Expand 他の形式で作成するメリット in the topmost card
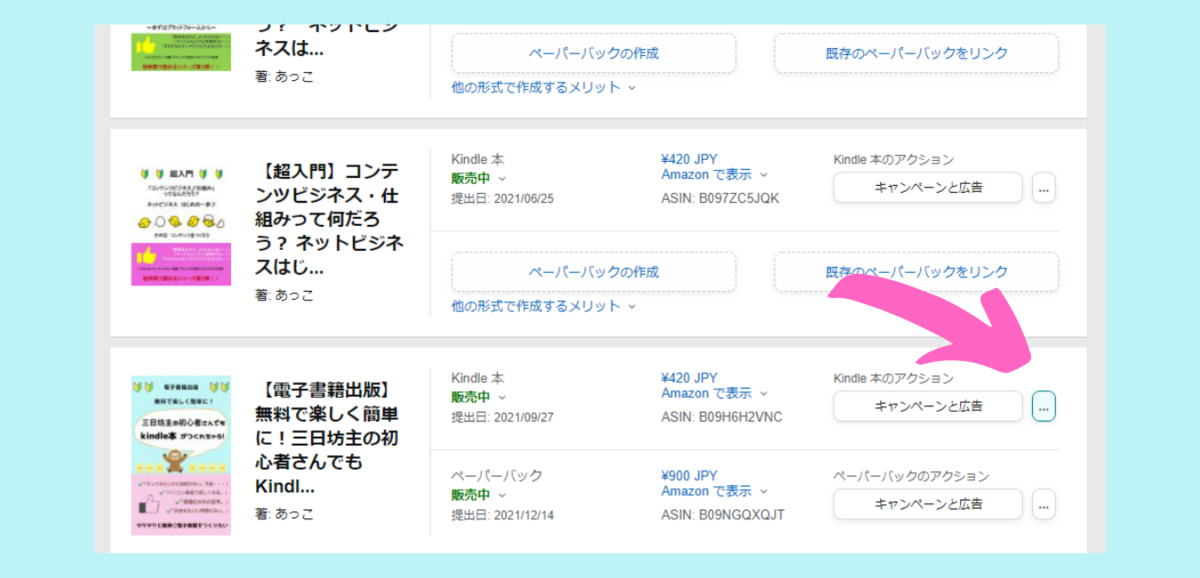Screen dimensions: 1200x578 pos(544,87)
